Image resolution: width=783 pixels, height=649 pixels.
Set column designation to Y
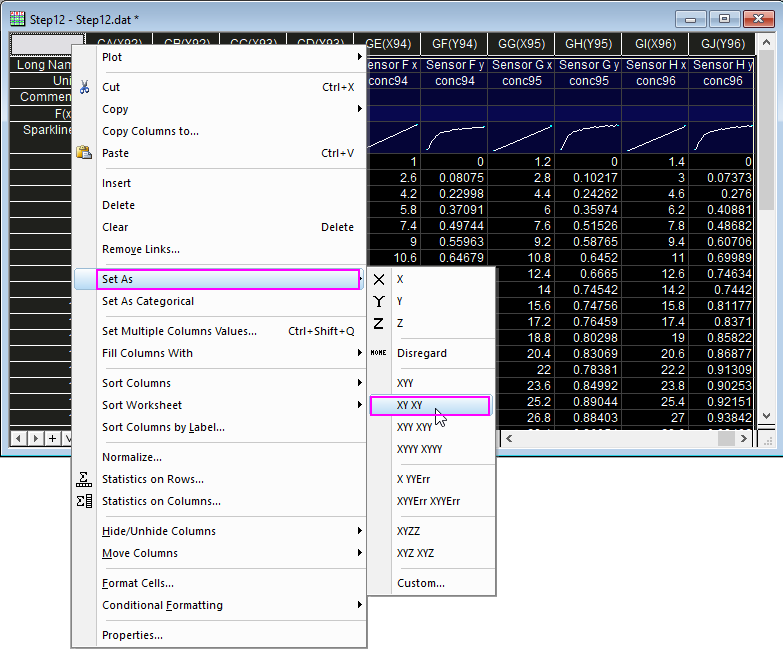point(400,301)
